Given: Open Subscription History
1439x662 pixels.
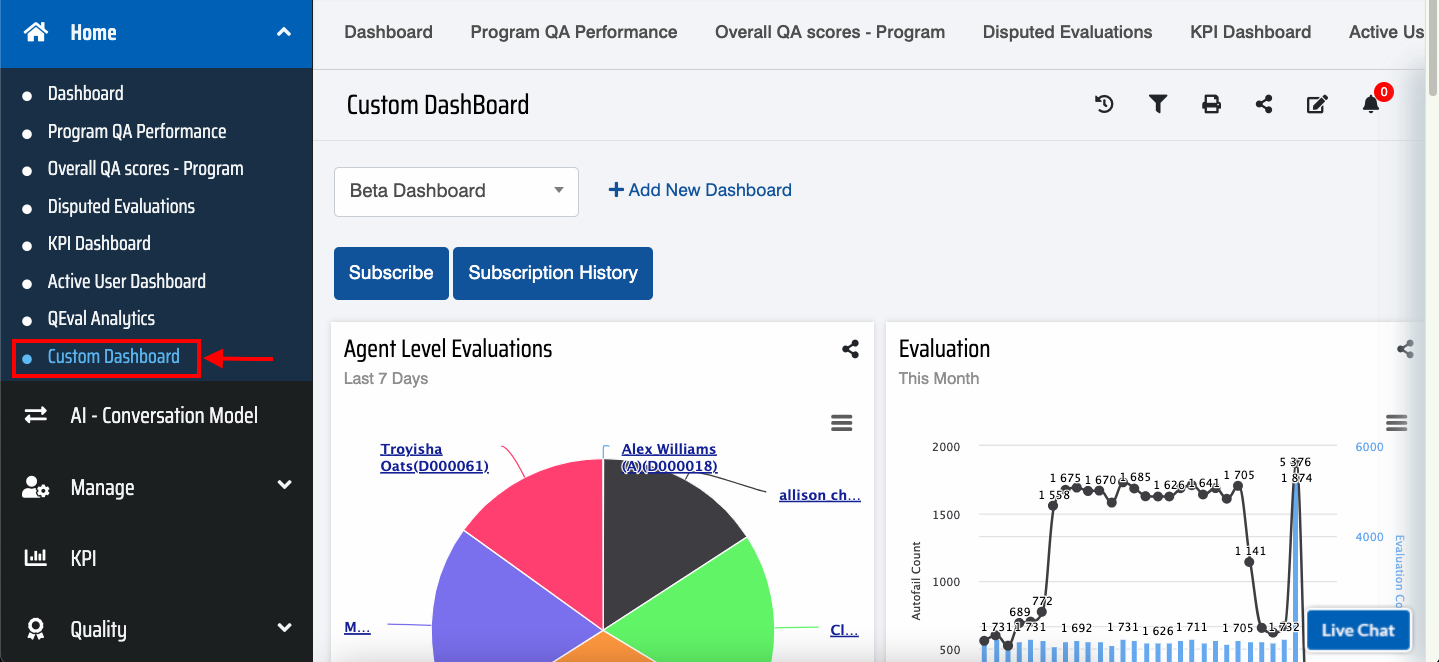Looking at the screenshot, I should coord(553,273).
